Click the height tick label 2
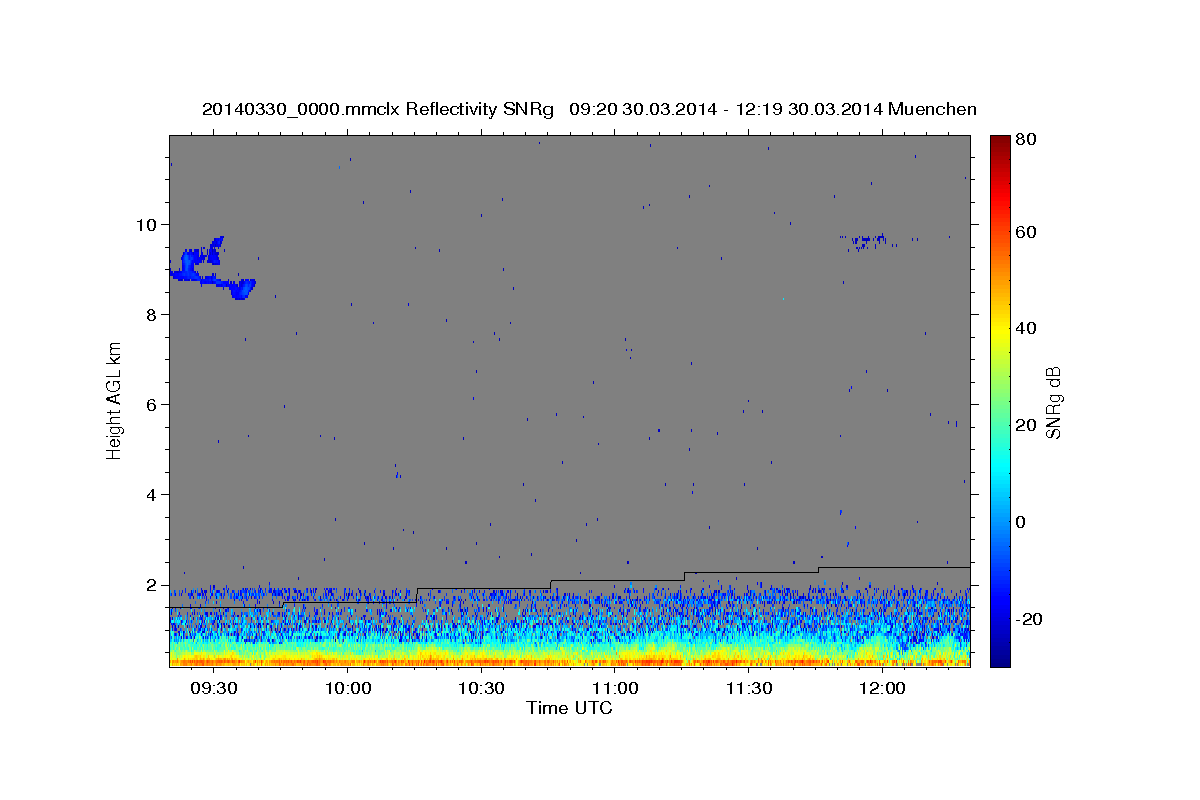1200x800 pixels. [153, 585]
